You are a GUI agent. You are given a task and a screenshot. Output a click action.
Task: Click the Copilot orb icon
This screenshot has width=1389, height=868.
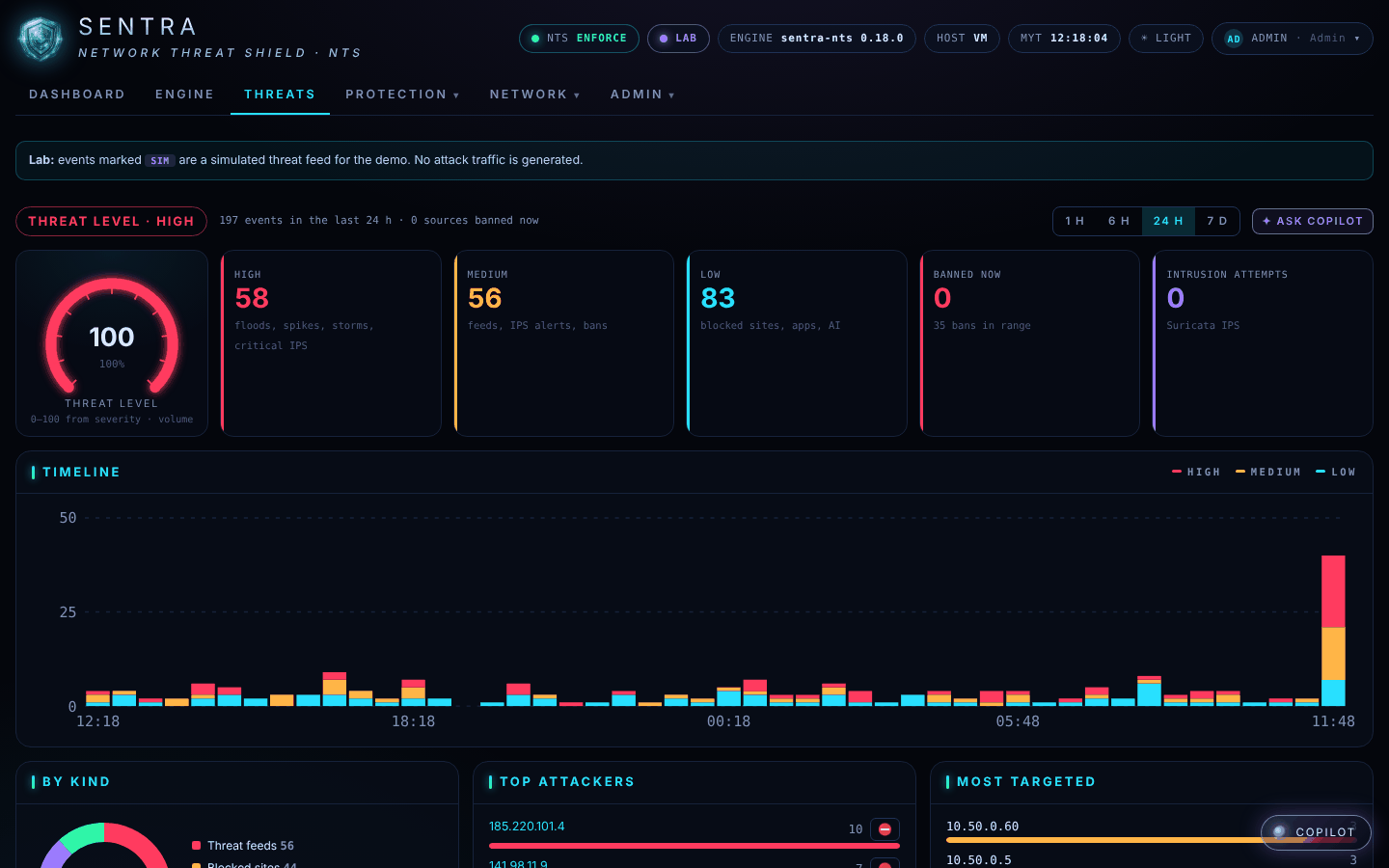click(x=1279, y=832)
